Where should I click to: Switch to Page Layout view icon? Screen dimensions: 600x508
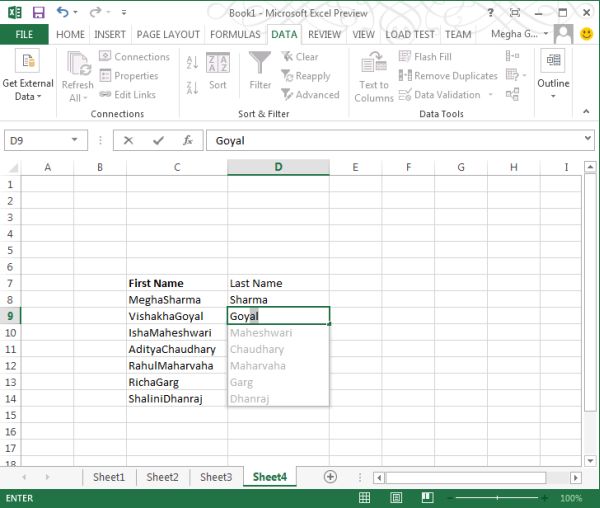(396, 498)
